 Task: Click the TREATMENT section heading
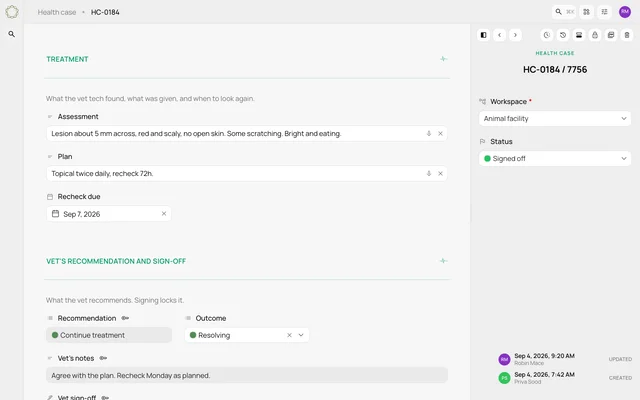tap(67, 59)
